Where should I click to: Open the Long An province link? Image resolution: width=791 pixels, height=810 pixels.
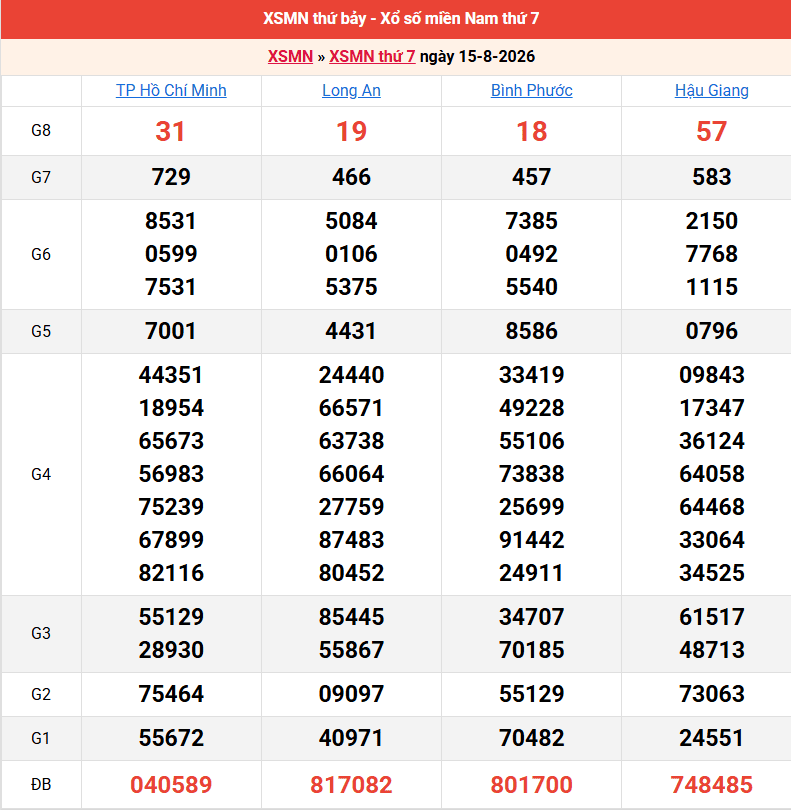click(351, 90)
